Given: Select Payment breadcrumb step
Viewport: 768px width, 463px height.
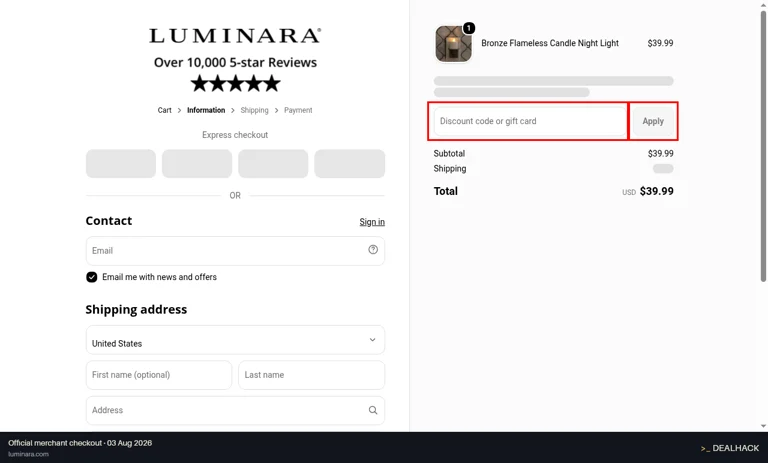Looking at the screenshot, I should (298, 110).
